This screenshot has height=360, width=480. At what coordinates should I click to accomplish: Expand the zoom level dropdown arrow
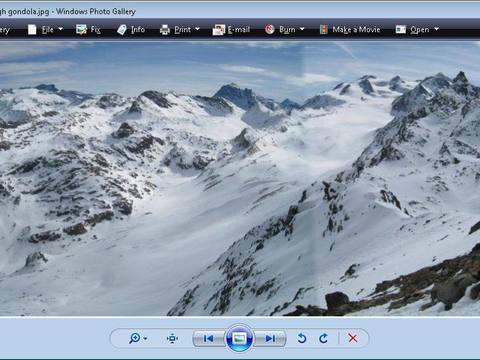[145, 339]
